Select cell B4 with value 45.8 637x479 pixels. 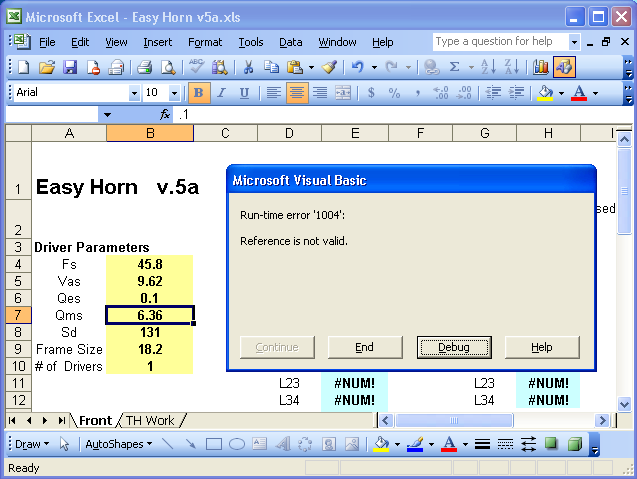(x=150, y=264)
